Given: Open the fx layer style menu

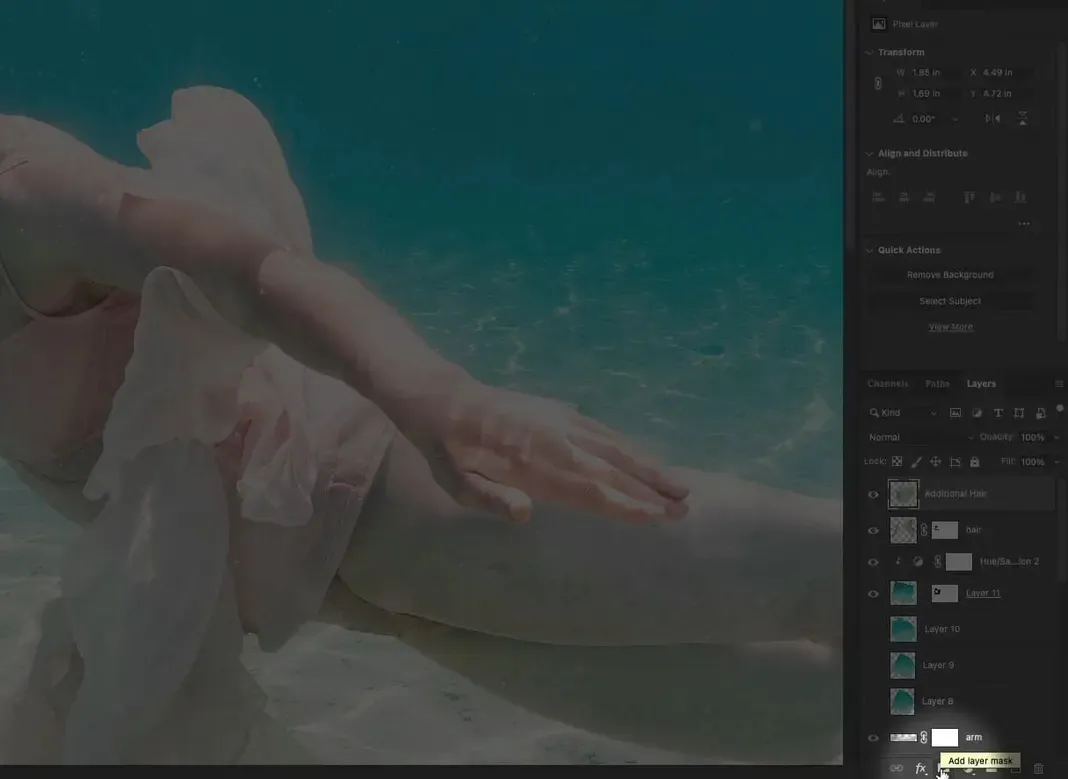Looking at the screenshot, I should tap(921, 768).
